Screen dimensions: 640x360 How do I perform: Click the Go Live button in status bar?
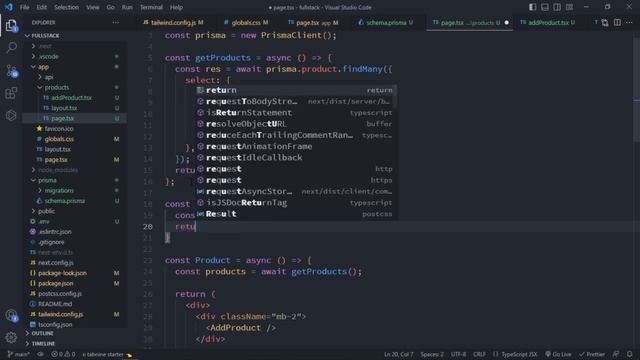[558, 354]
